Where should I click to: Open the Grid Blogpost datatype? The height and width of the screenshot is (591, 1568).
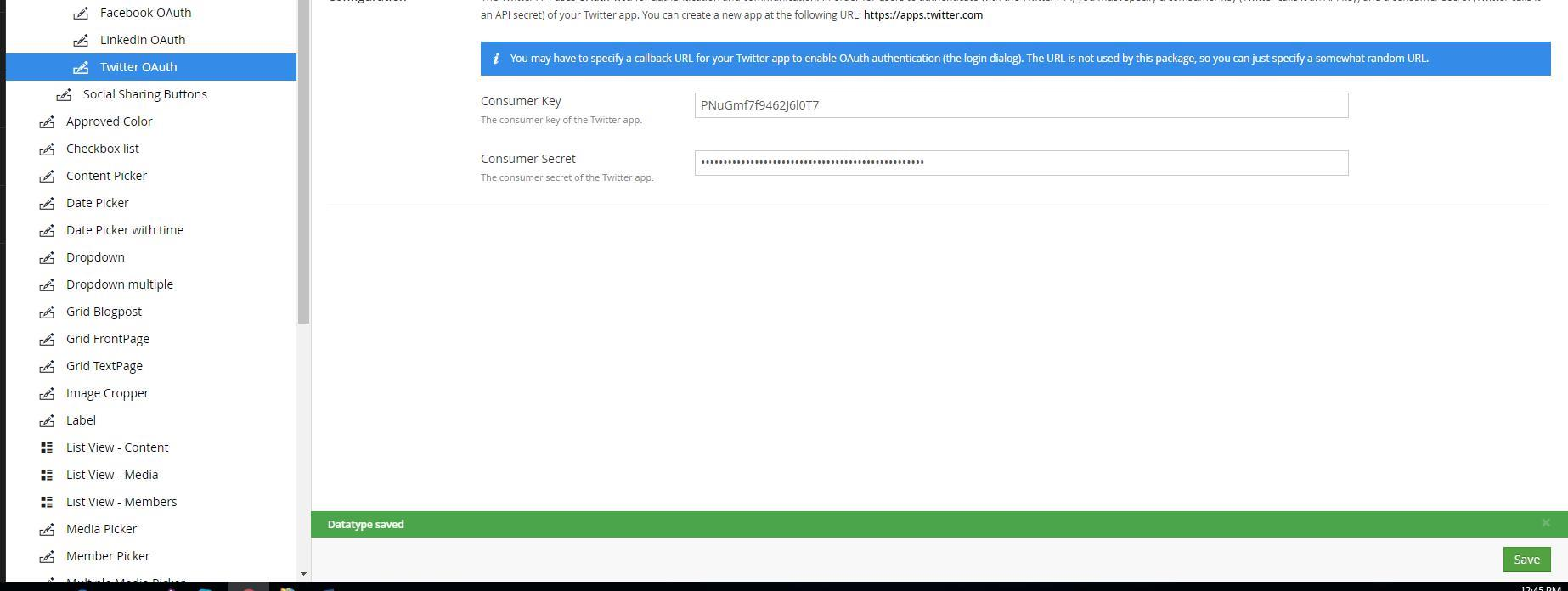104,312
